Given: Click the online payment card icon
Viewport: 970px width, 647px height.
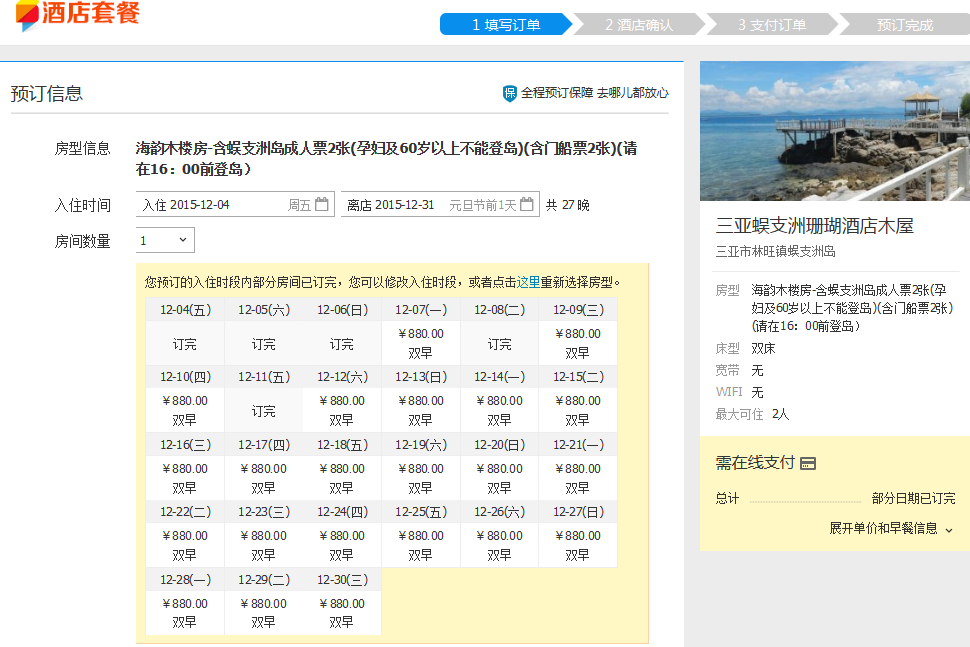Looking at the screenshot, I should (x=809, y=463).
